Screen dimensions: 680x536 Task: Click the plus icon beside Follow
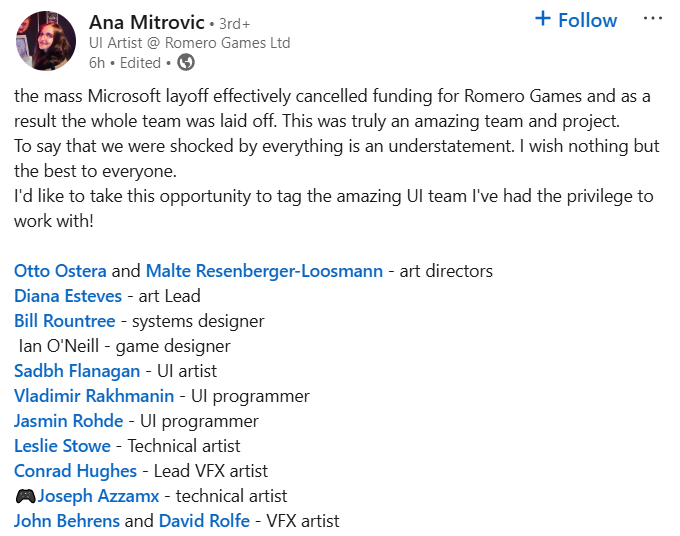point(543,19)
